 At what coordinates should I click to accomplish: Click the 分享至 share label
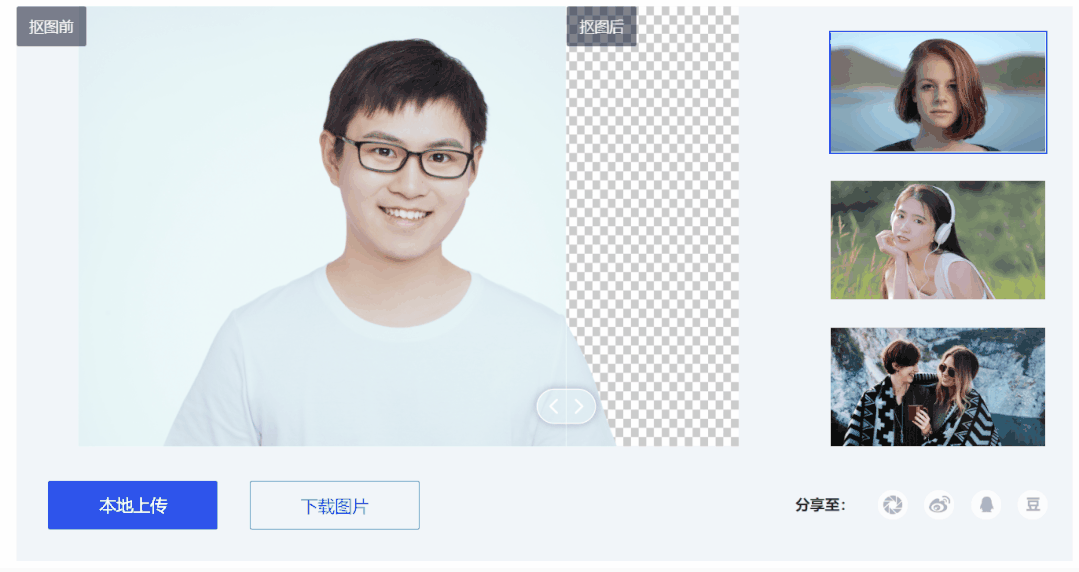pyautogui.click(x=820, y=505)
